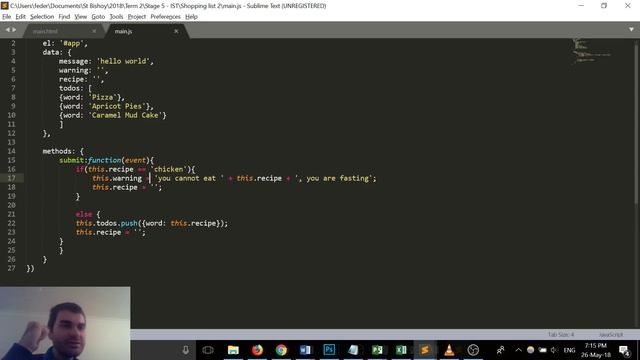Click the 'else' keyword on line 21
Image resolution: width=640 pixels, height=360 pixels.
84,214
